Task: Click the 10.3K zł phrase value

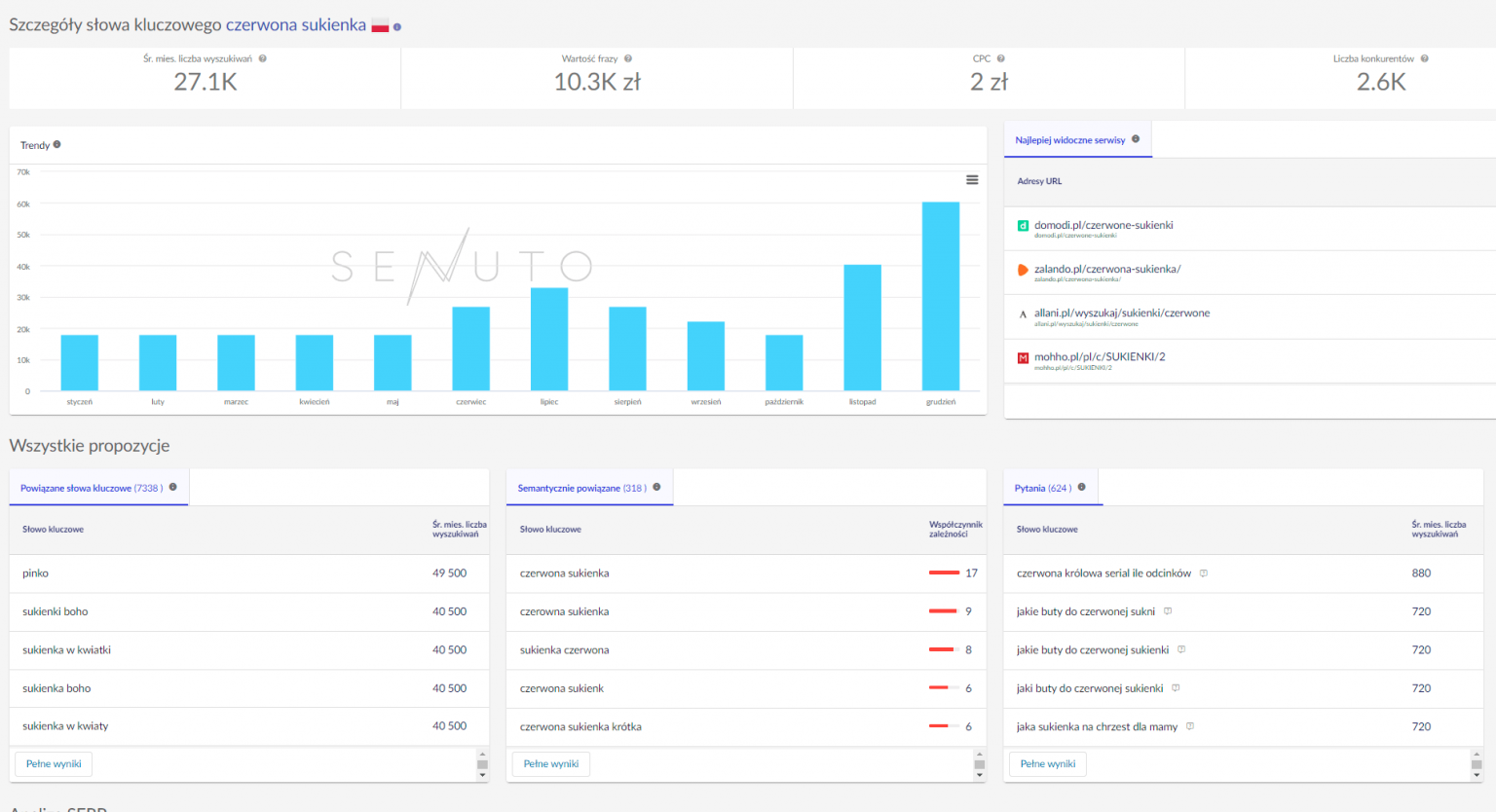Action: click(x=597, y=82)
